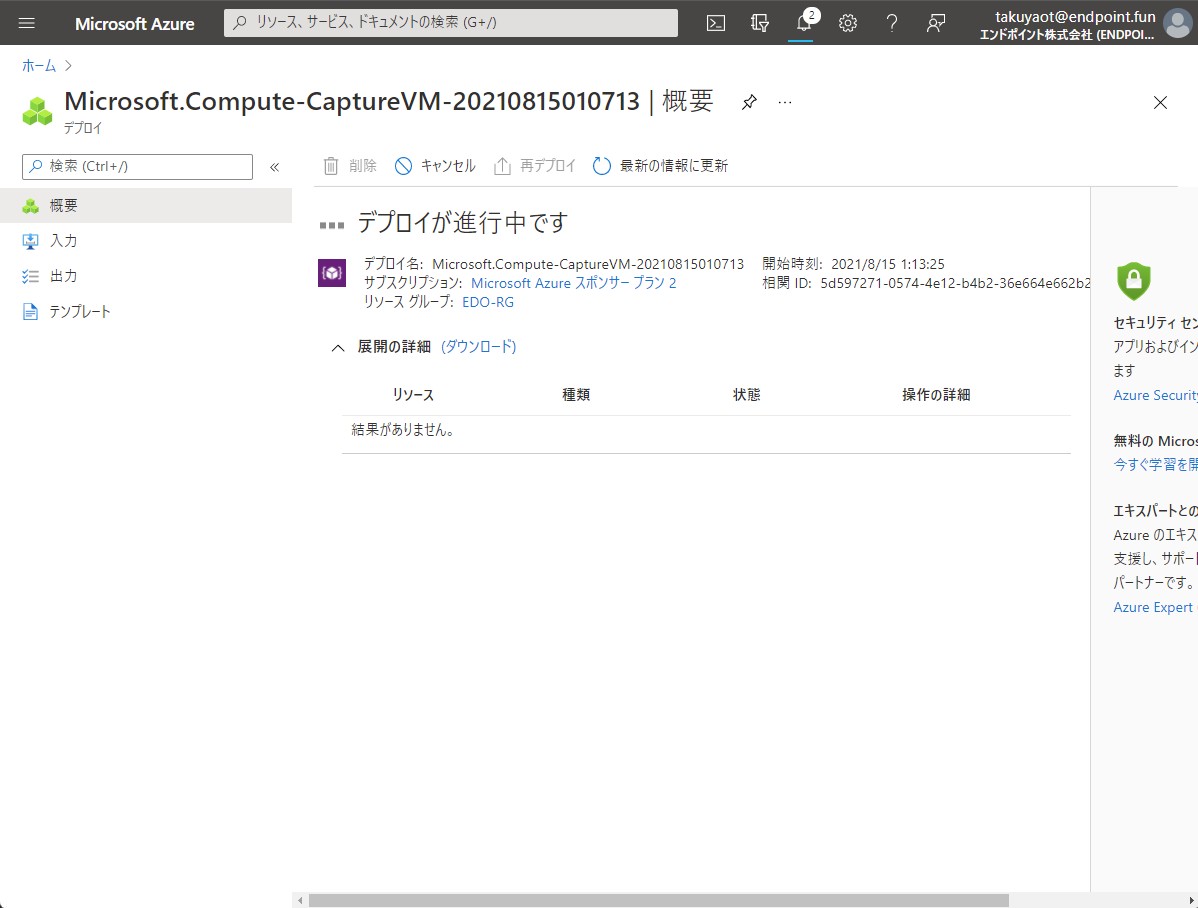Image resolution: width=1198 pixels, height=908 pixels.
Task: Open the feedback icon
Action: point(936,23)
